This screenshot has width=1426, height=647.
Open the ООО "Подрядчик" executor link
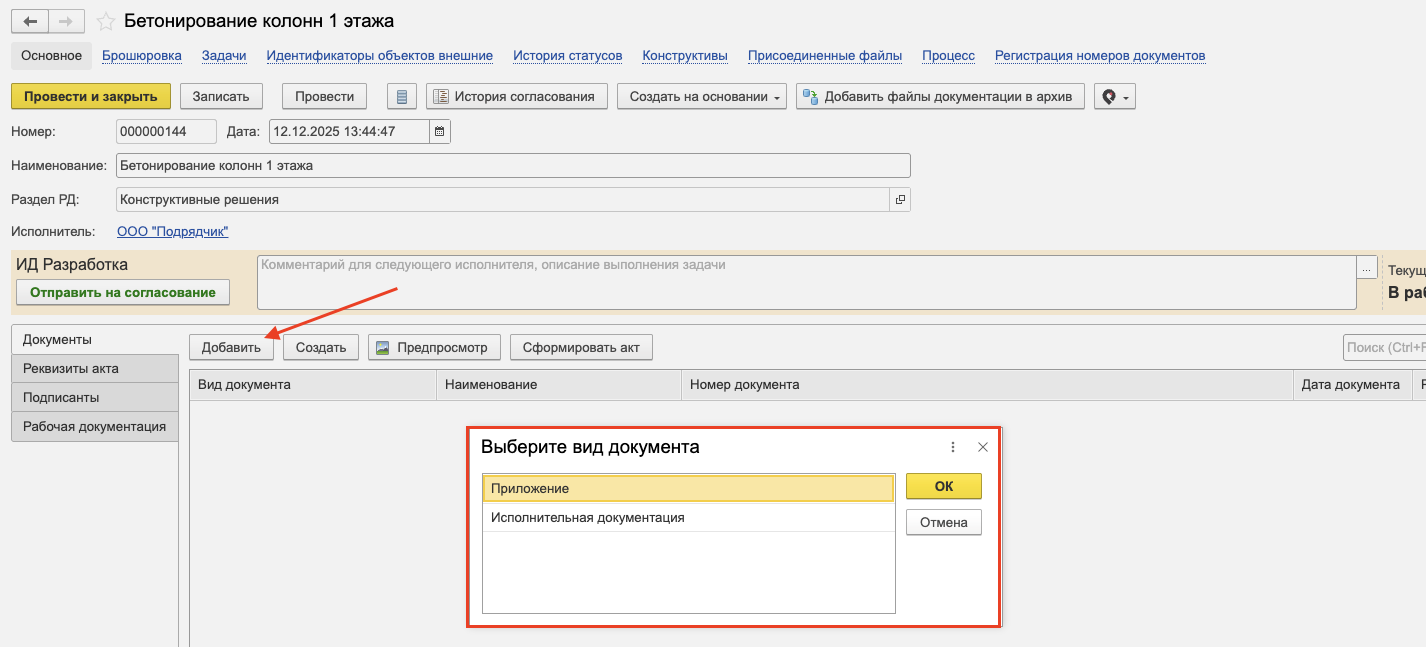coord(173,232)
